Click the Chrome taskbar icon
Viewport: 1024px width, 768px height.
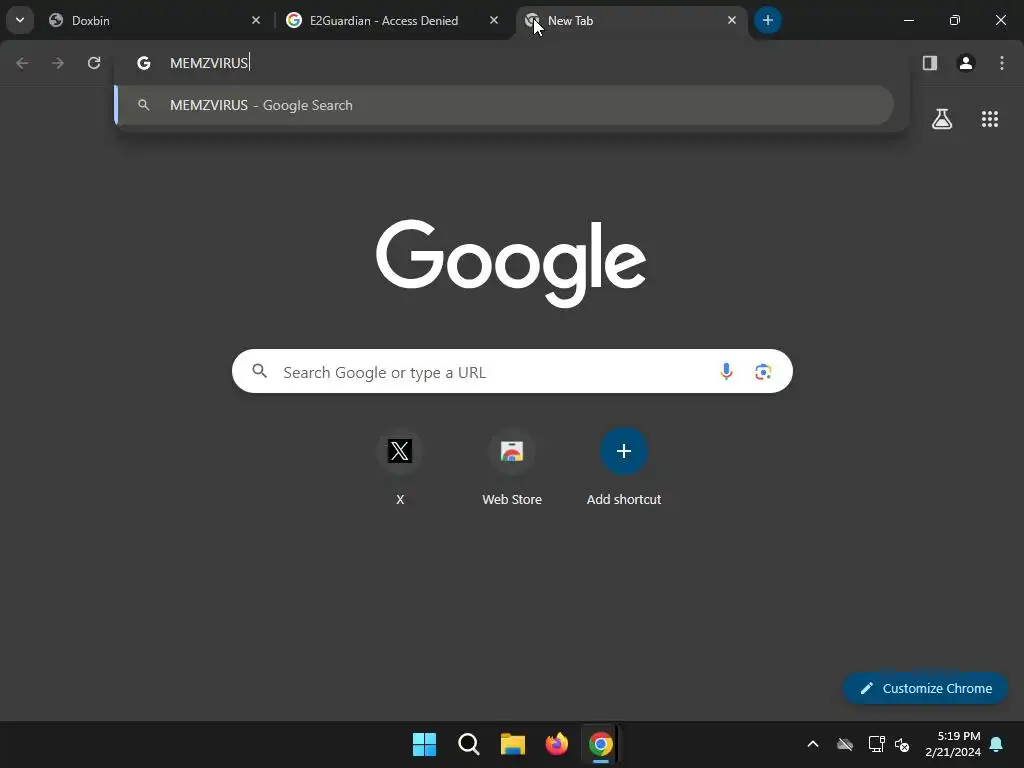601,744
